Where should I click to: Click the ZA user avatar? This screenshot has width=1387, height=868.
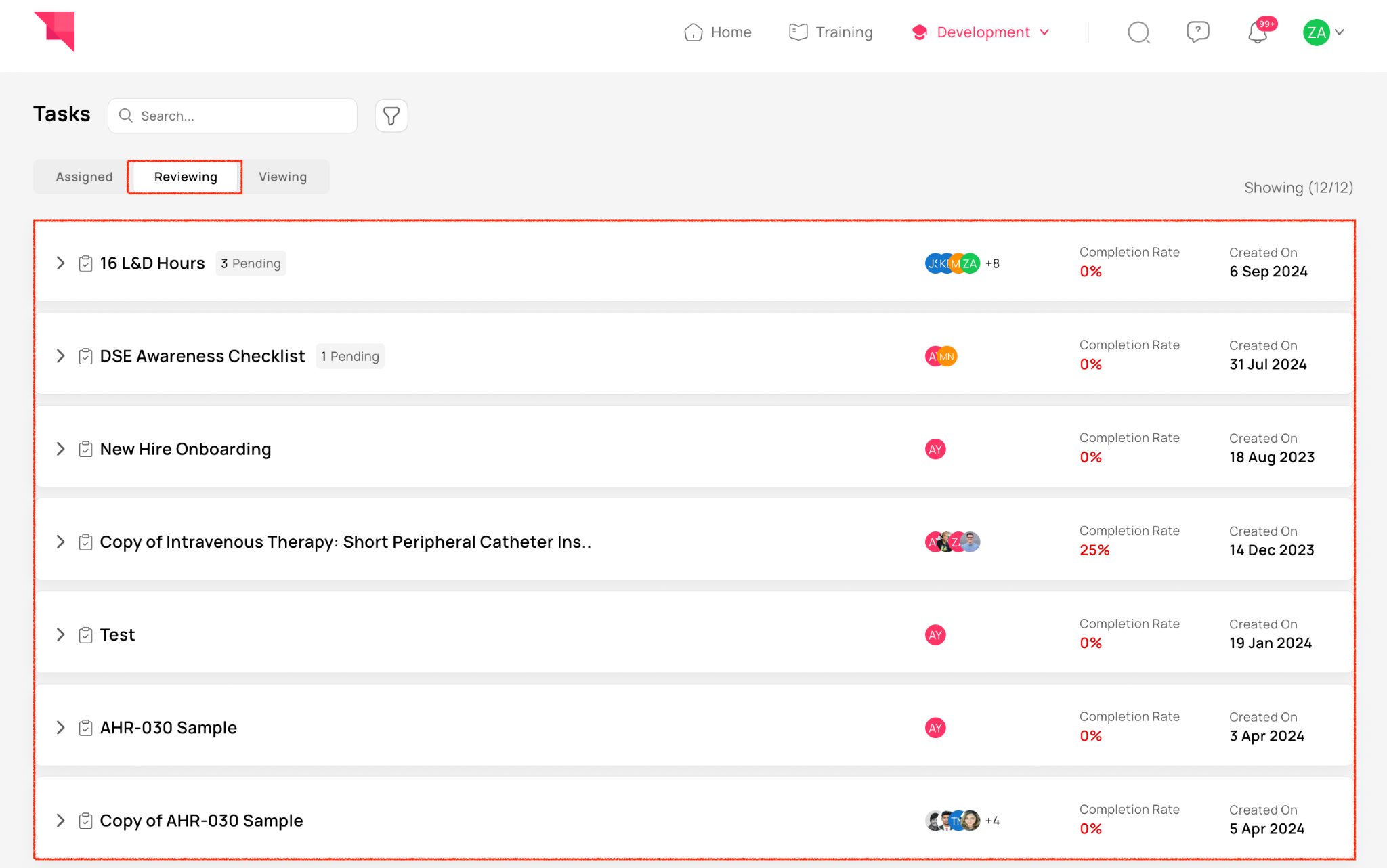(x=1316, y=32)
